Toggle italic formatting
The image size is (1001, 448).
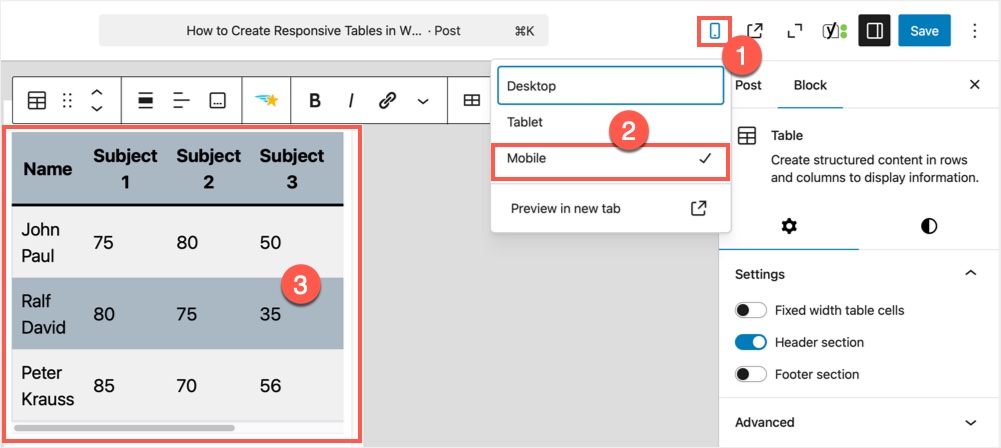tap(350, 100)
